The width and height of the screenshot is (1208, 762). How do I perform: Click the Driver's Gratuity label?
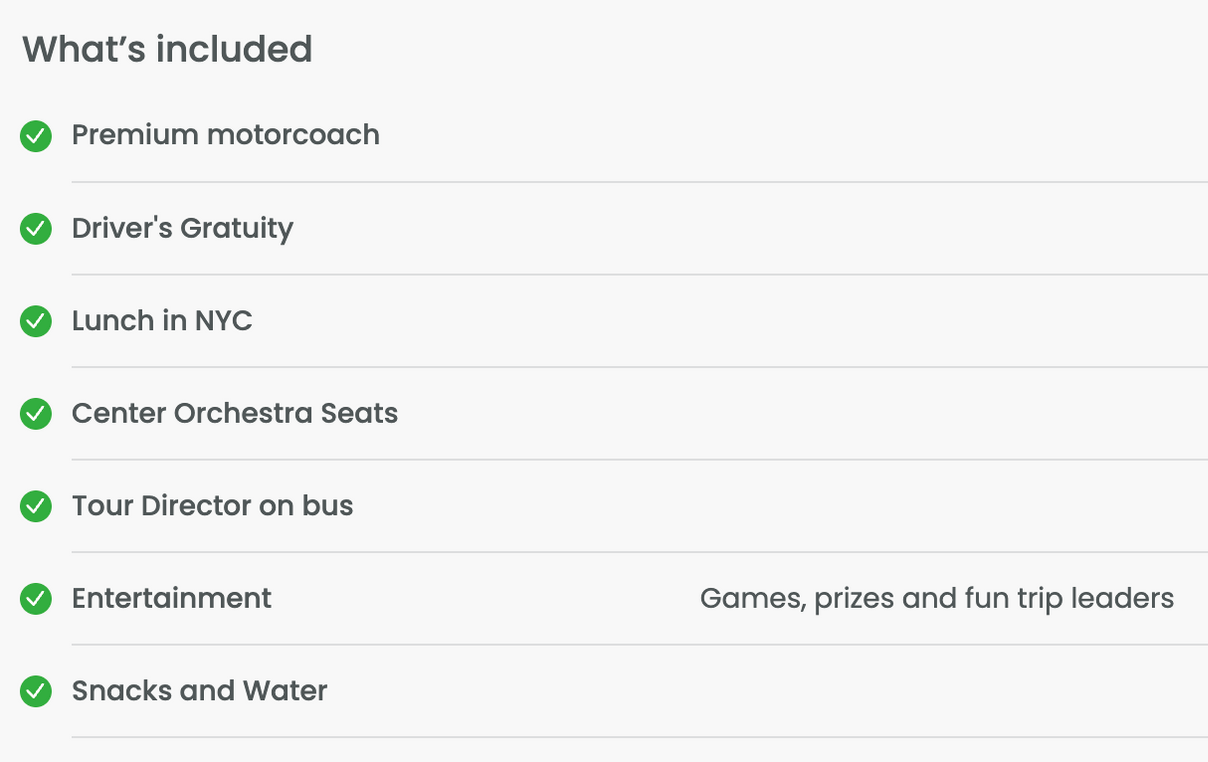pos(183,229)
